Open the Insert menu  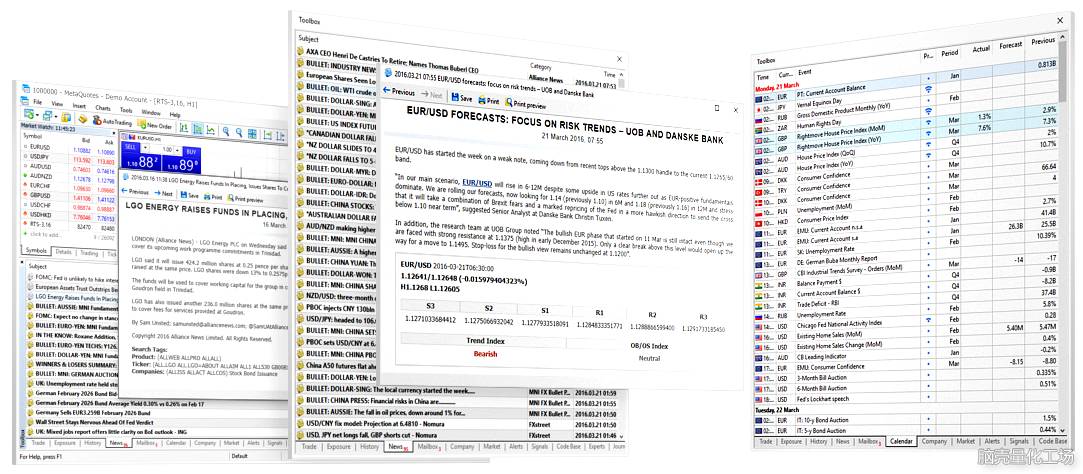(79, 106)
